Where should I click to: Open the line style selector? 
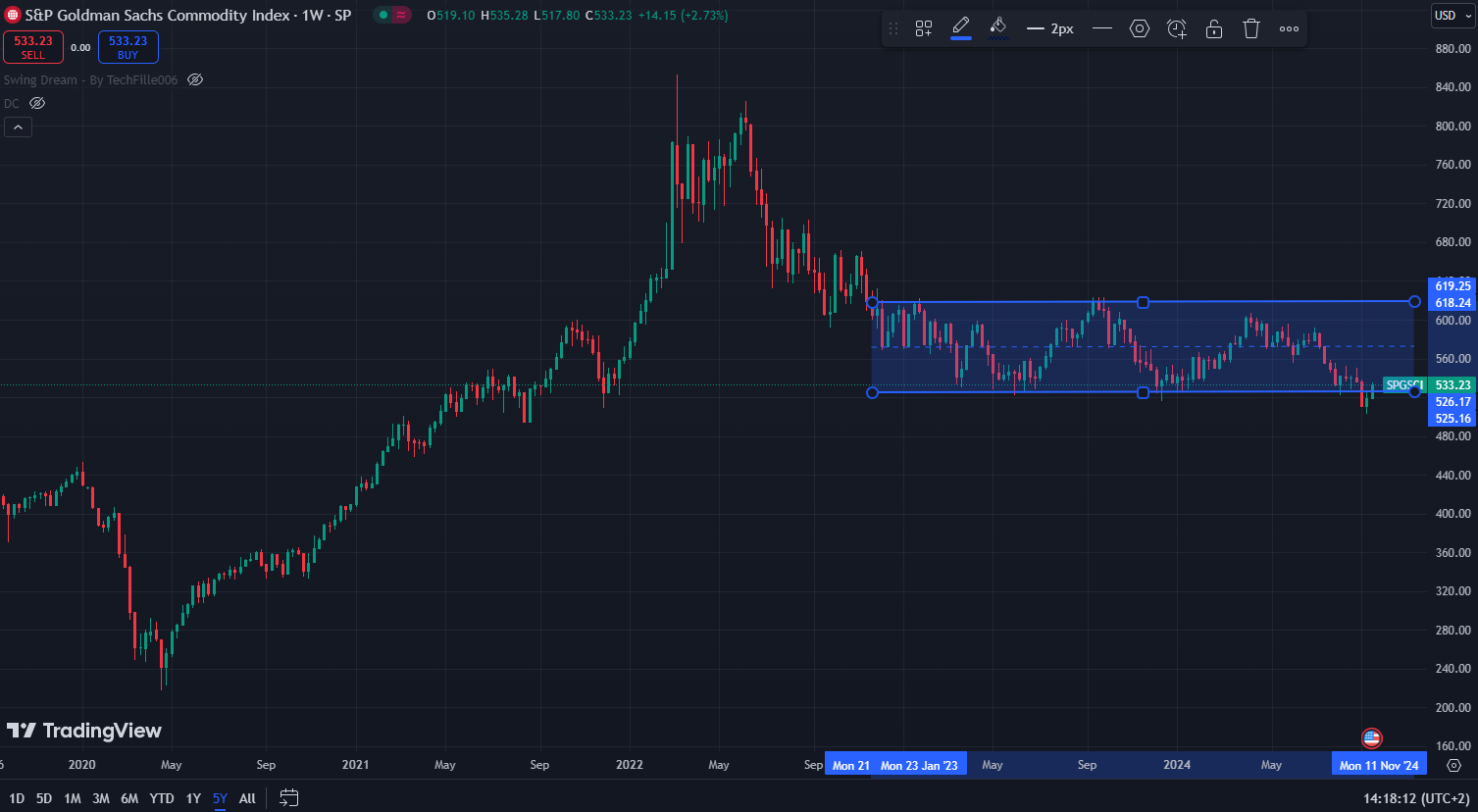click(1102, 28)
